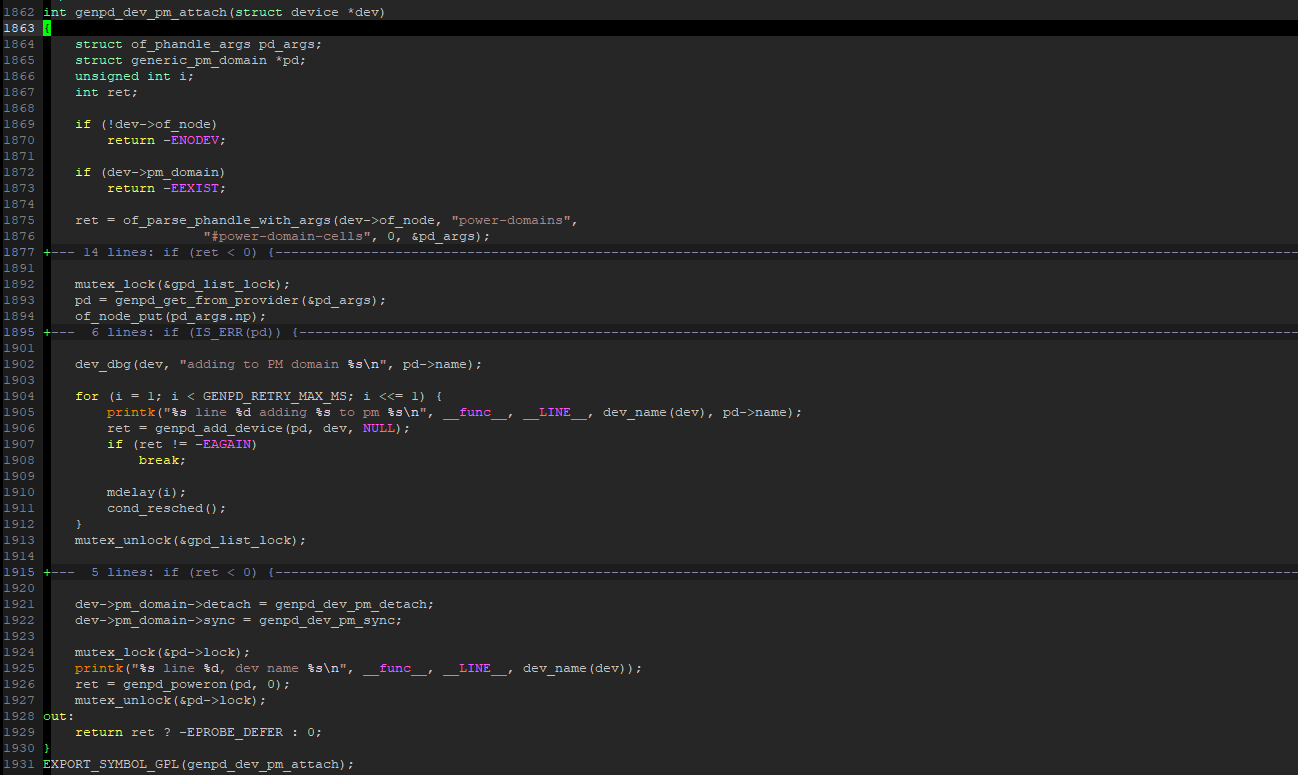Click the highlighted opening brace on line 1863
This screenshot has width=1298, height=775.
46,27
